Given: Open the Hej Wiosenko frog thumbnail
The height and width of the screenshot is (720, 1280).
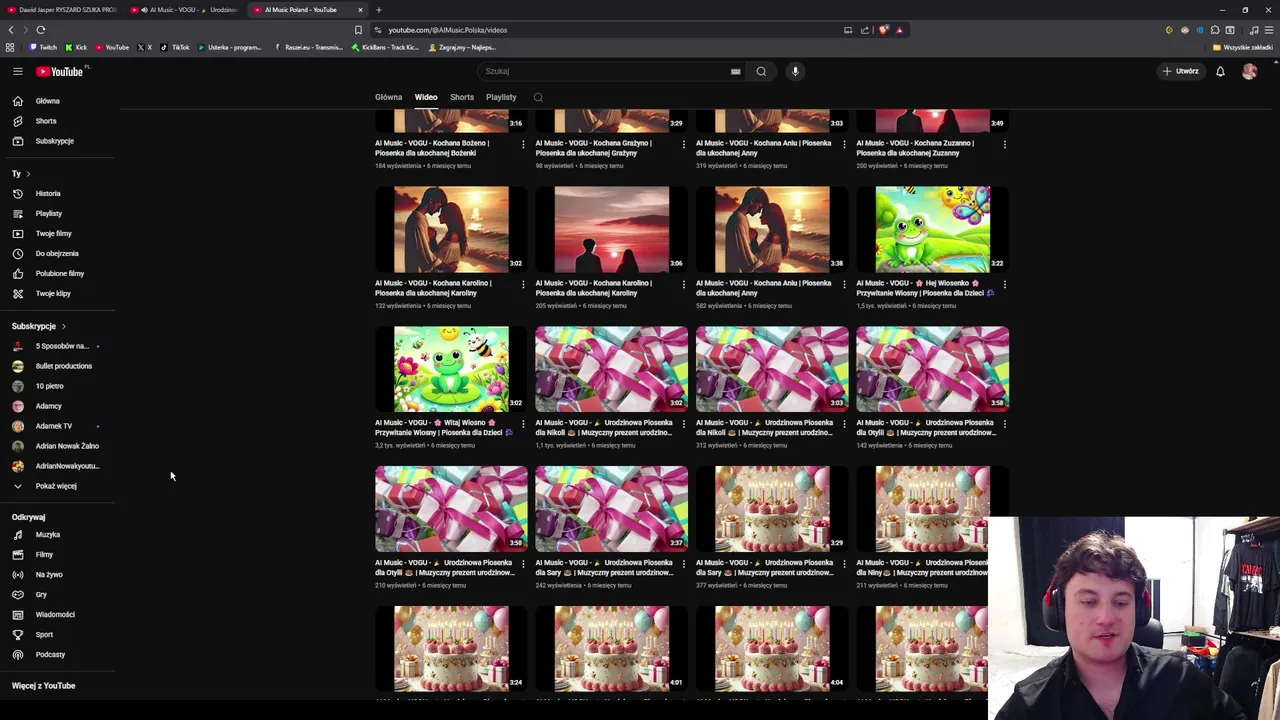Looking at the screenshot, I should [x=932, y=229].
